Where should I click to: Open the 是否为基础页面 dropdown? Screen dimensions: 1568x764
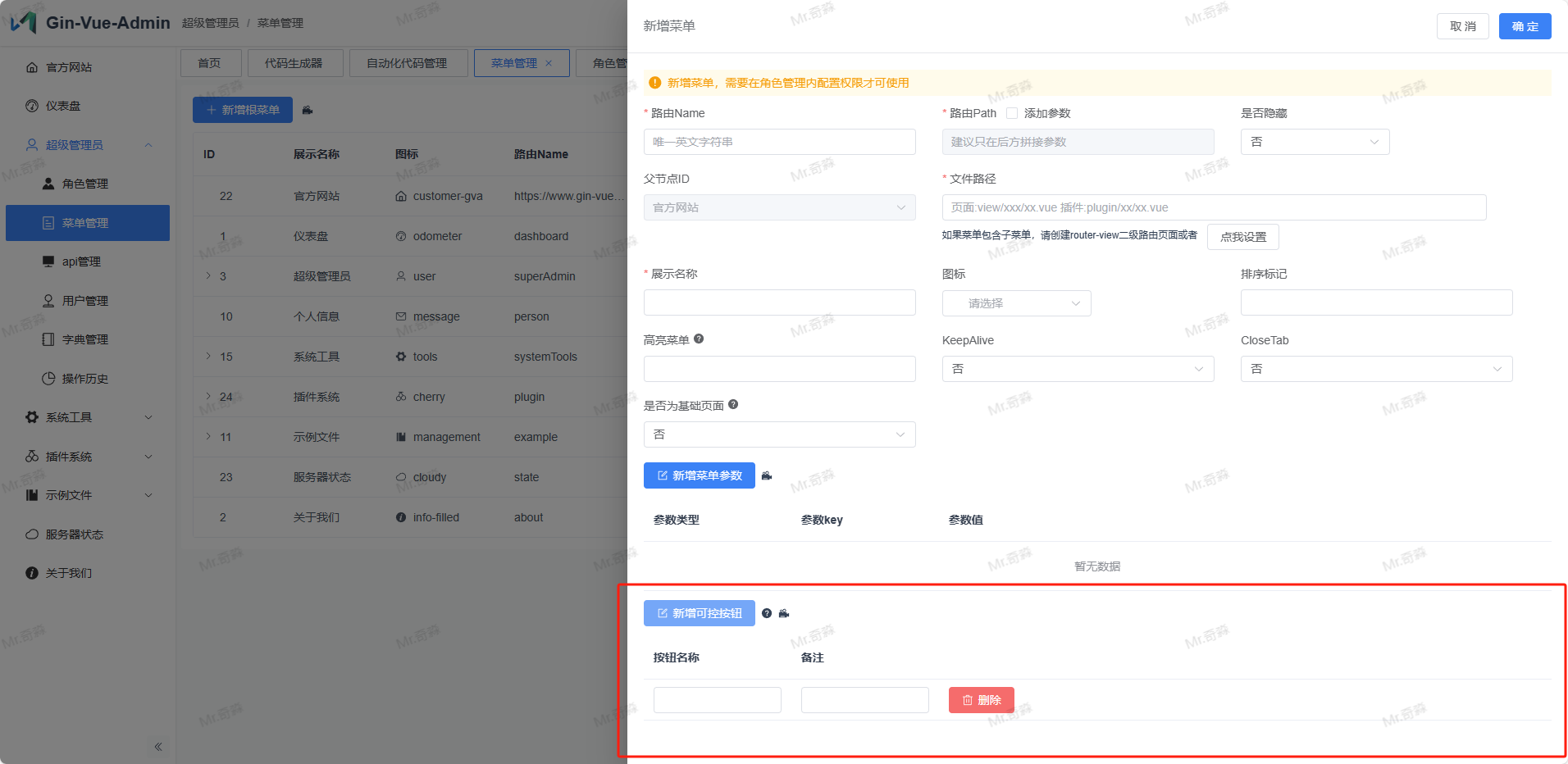(x=779, y=434)
